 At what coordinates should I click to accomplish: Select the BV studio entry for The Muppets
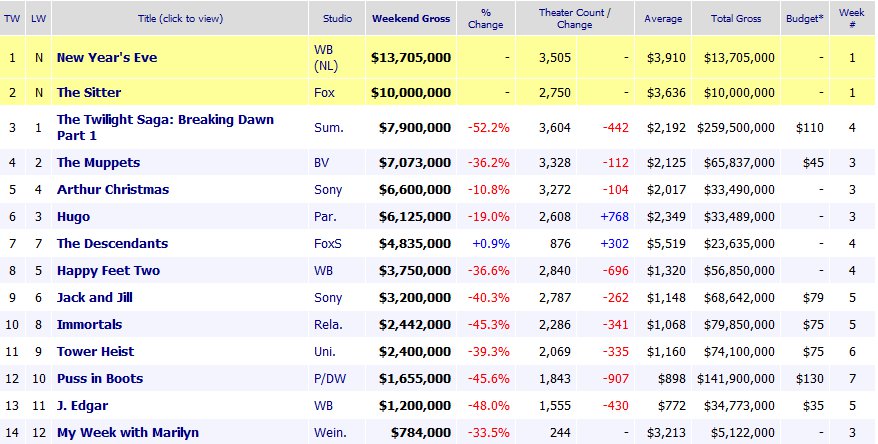point(321,163)
